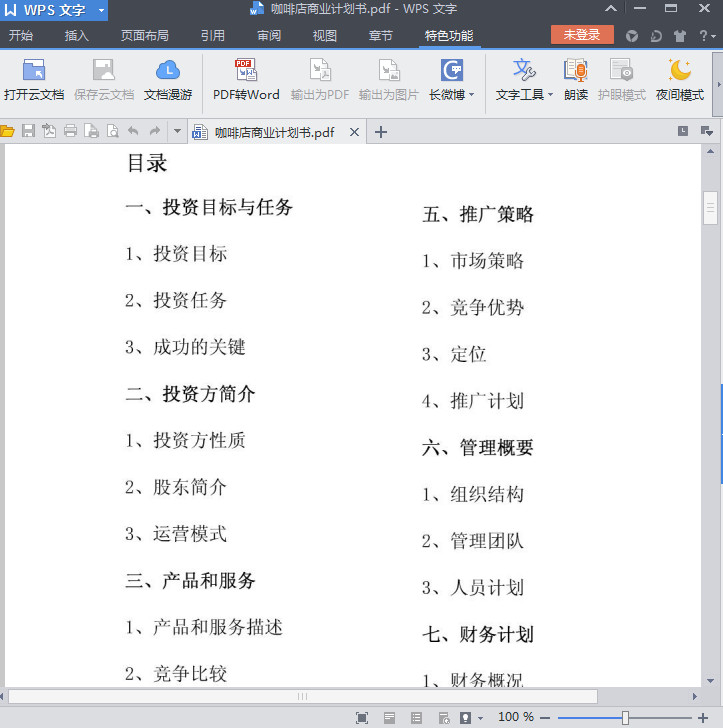Click the export to PDF quick toolbar icon

point(49,131)
